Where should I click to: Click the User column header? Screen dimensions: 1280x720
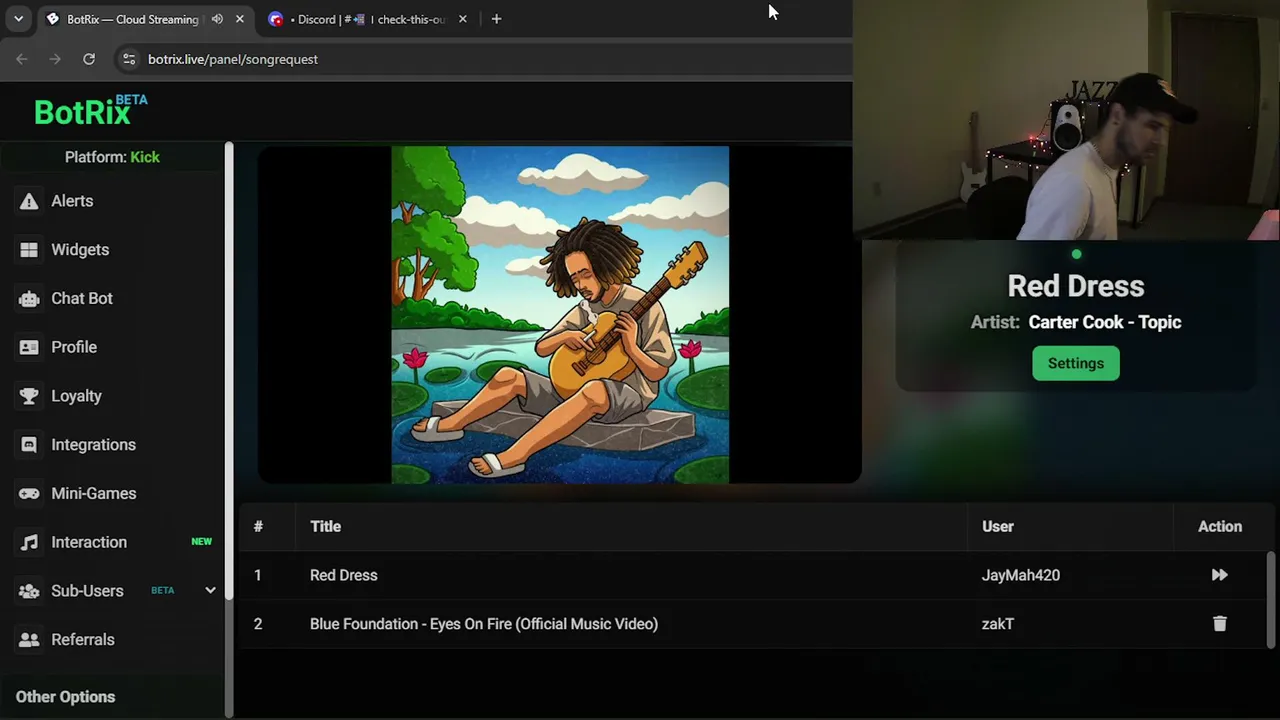click(998, 527)
